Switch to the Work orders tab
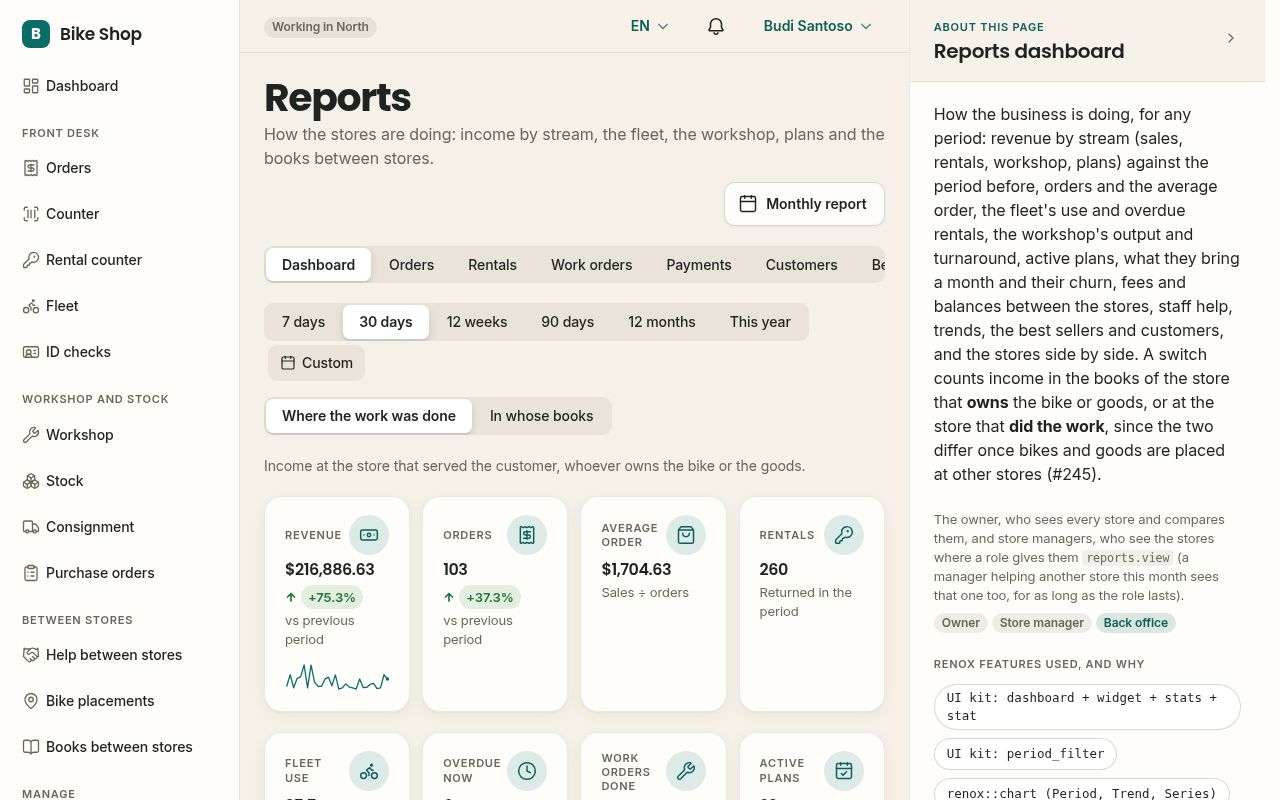 coord(591,265)
